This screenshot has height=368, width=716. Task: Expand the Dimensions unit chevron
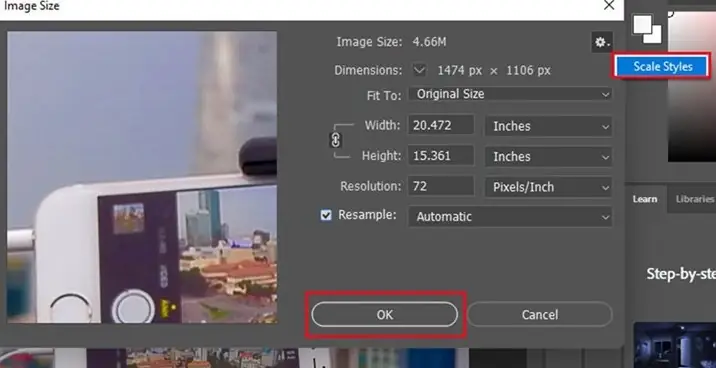(x=419, y=70)
